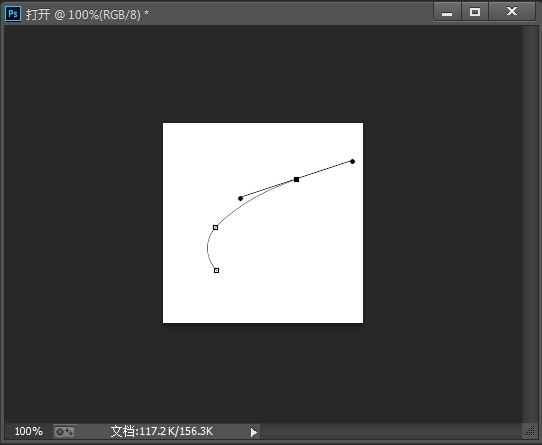Maximize the document window
Screen dimensions: 542x445
(x=475, y=12)
